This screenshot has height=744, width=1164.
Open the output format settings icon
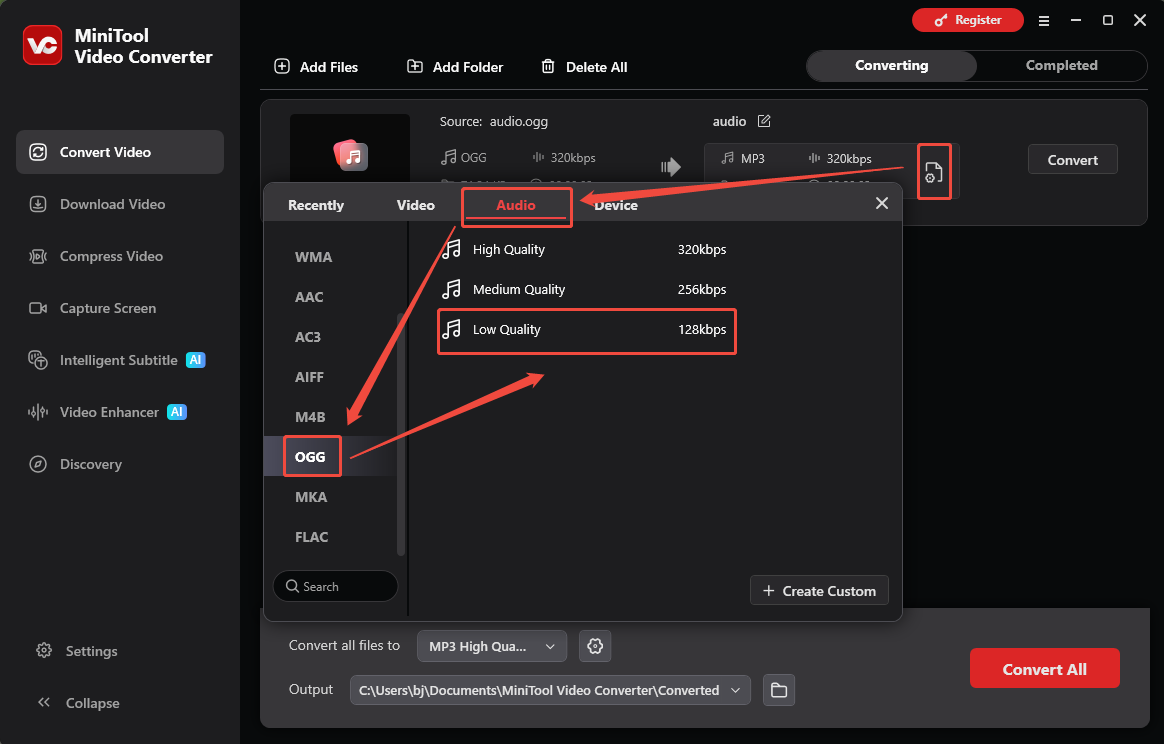(x=934, y=172)
